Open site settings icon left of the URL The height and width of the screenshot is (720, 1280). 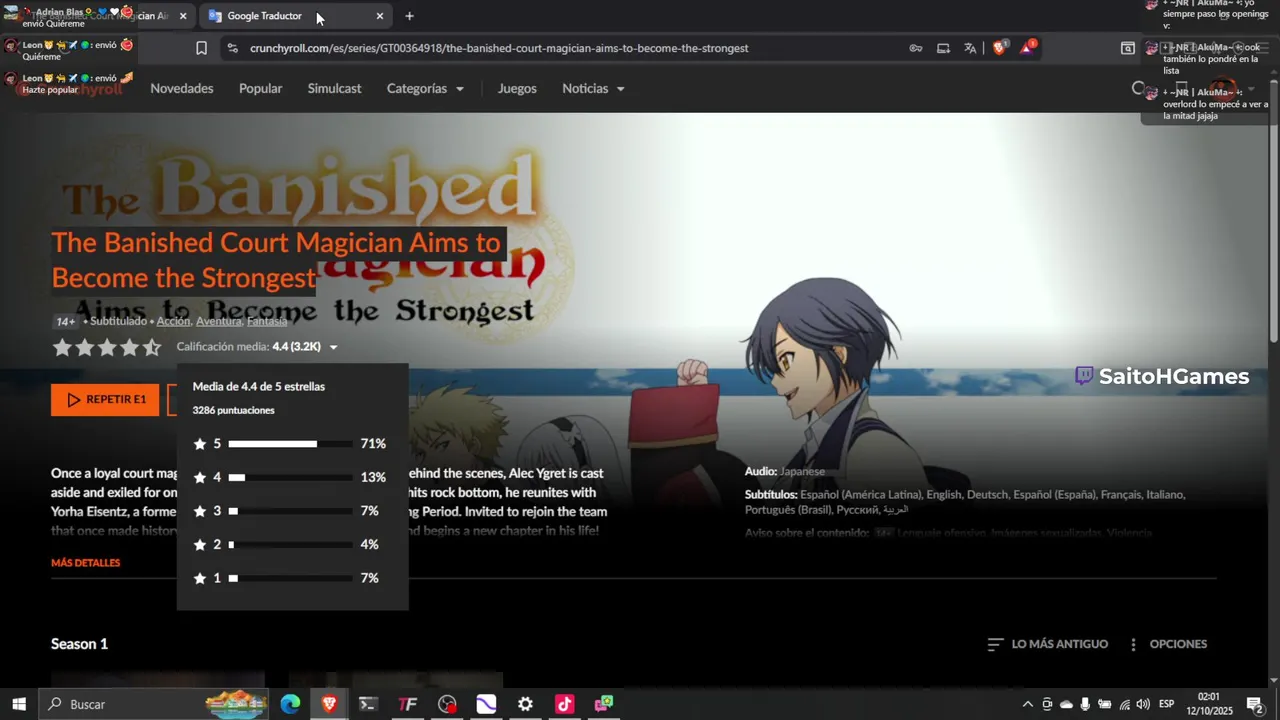tap(232, 48)
